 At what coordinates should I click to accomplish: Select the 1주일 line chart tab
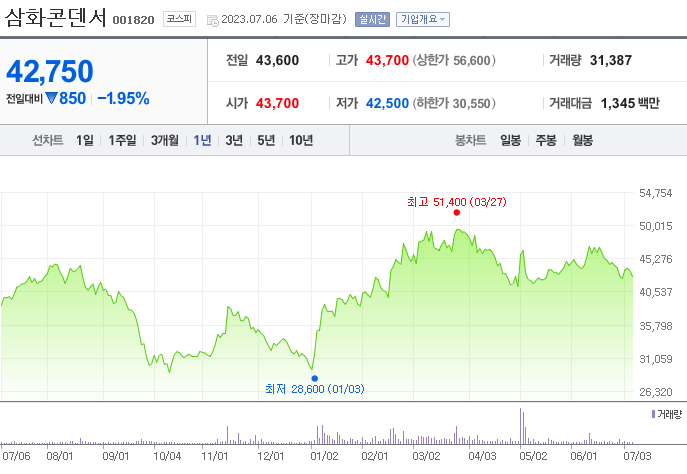tap(122, 140)
